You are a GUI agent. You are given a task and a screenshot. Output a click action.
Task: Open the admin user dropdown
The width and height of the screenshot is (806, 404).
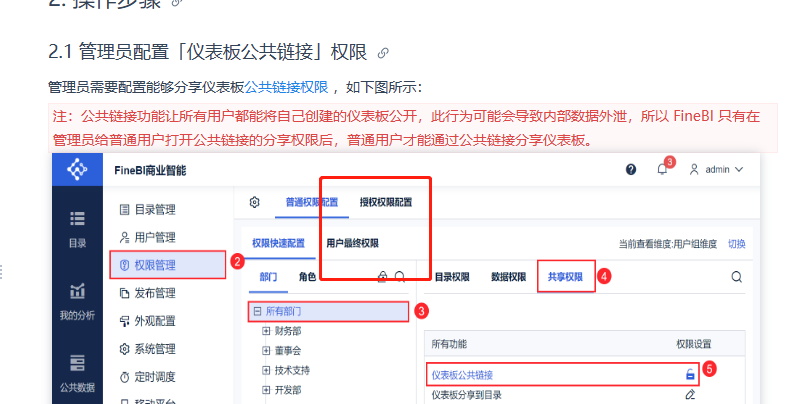point(716,170)
